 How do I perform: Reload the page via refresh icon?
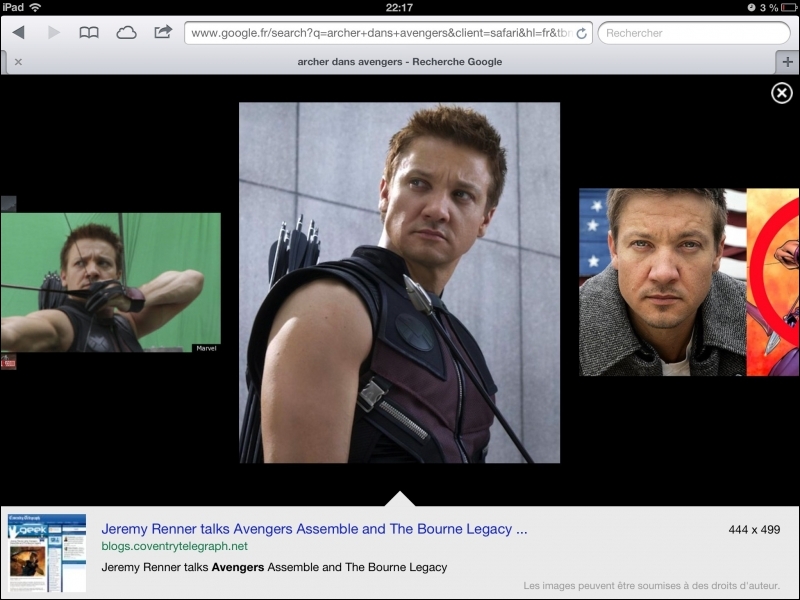point(581,34)
